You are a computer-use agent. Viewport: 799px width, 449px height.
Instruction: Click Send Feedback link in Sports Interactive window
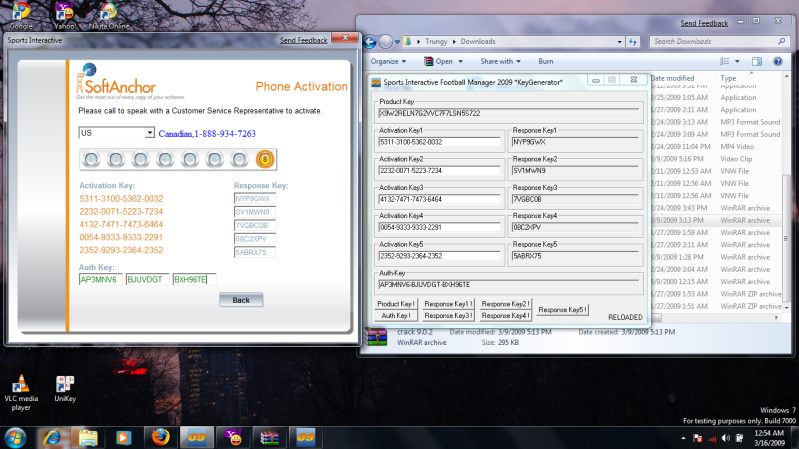pos(303,40)
